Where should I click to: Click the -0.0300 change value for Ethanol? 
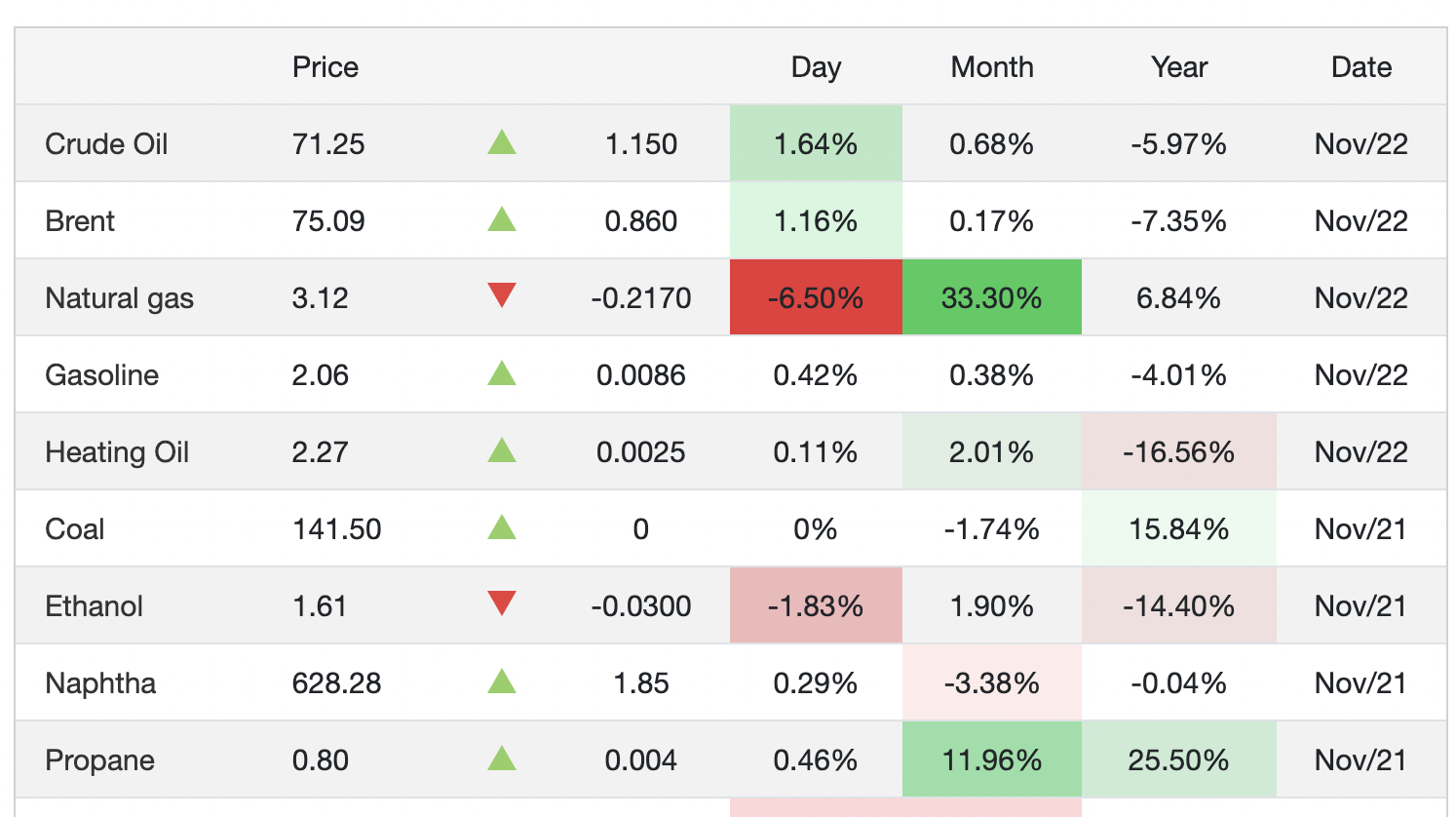[x=641, y=606]
